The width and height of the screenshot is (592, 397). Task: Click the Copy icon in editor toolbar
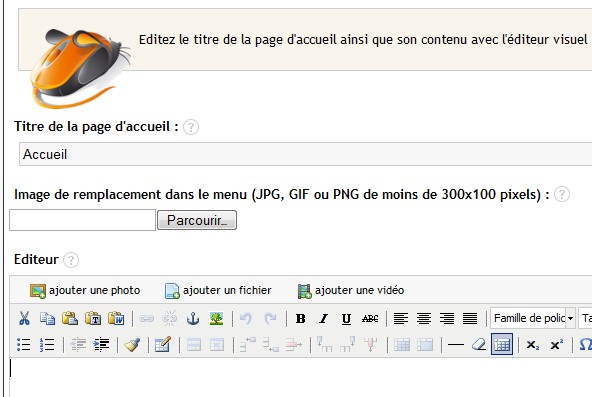tap(48, 319)
